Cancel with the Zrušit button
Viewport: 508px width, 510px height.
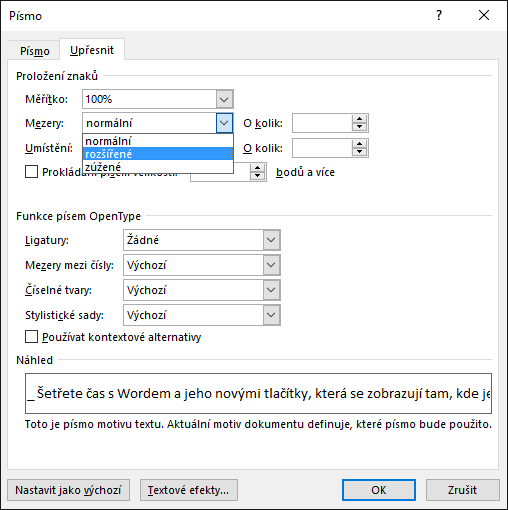[462, 490]
